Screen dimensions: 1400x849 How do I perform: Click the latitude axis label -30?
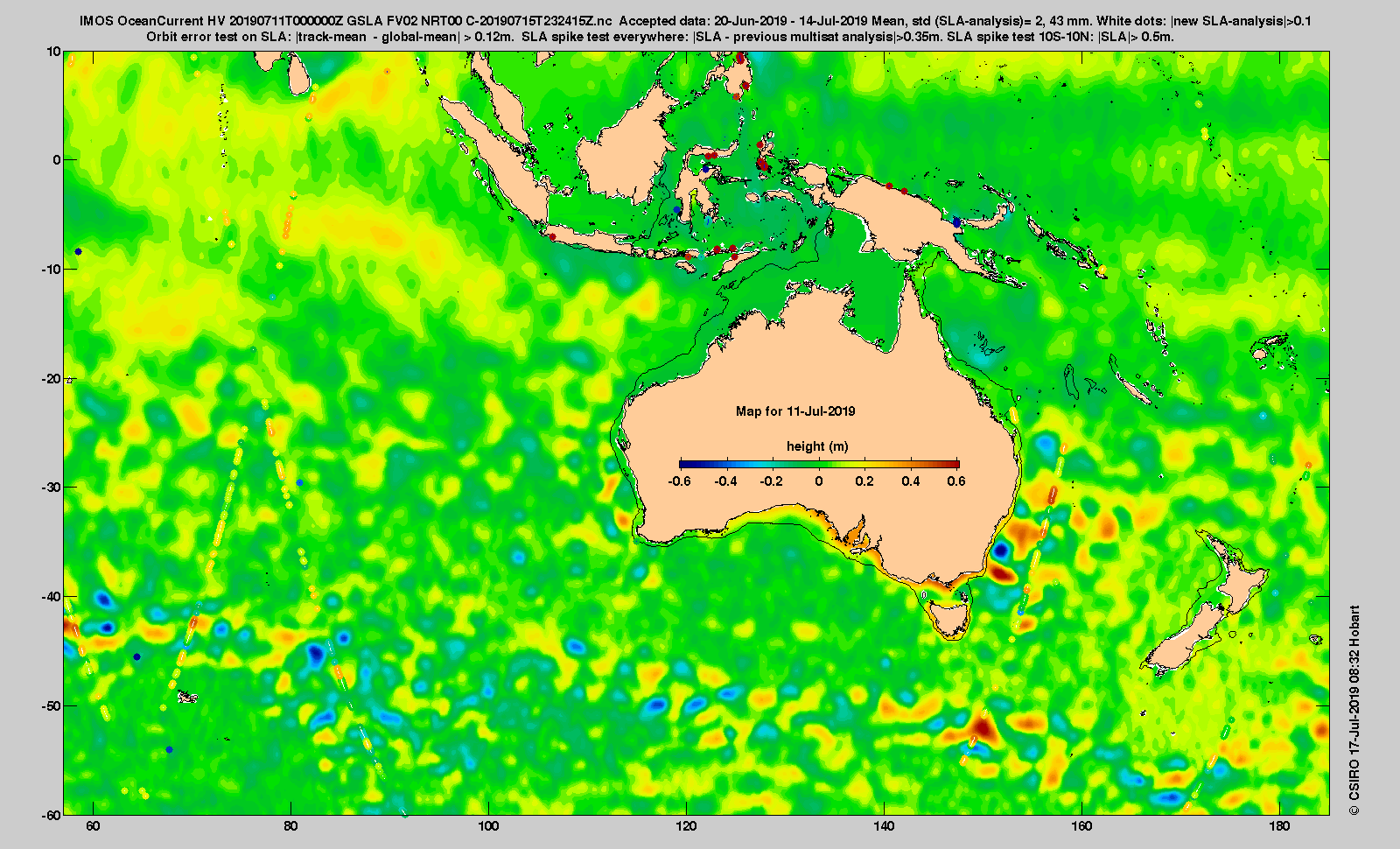52,488
